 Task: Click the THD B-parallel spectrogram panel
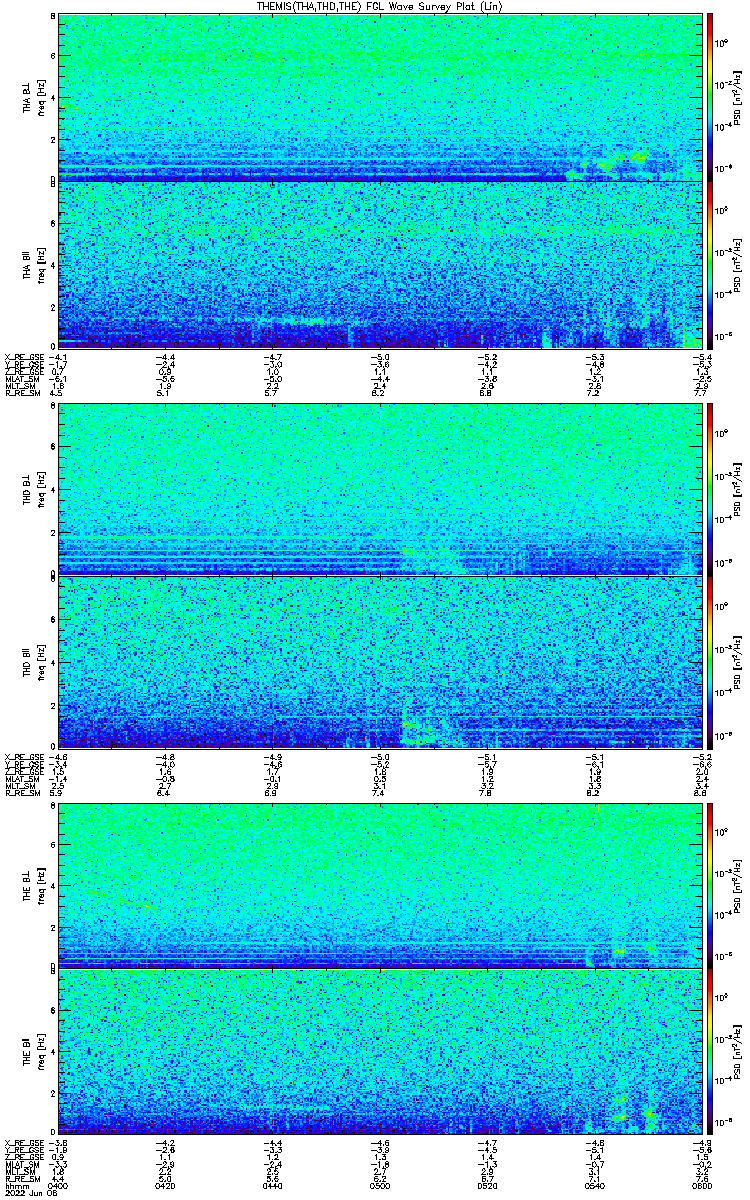(x=378, y=661)
